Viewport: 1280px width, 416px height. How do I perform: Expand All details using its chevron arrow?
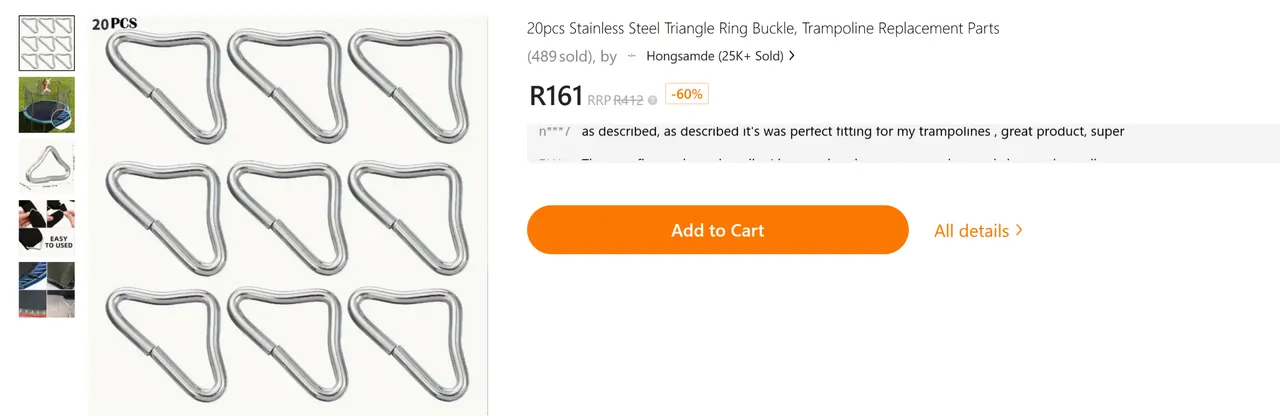[x=1019, y=230]
